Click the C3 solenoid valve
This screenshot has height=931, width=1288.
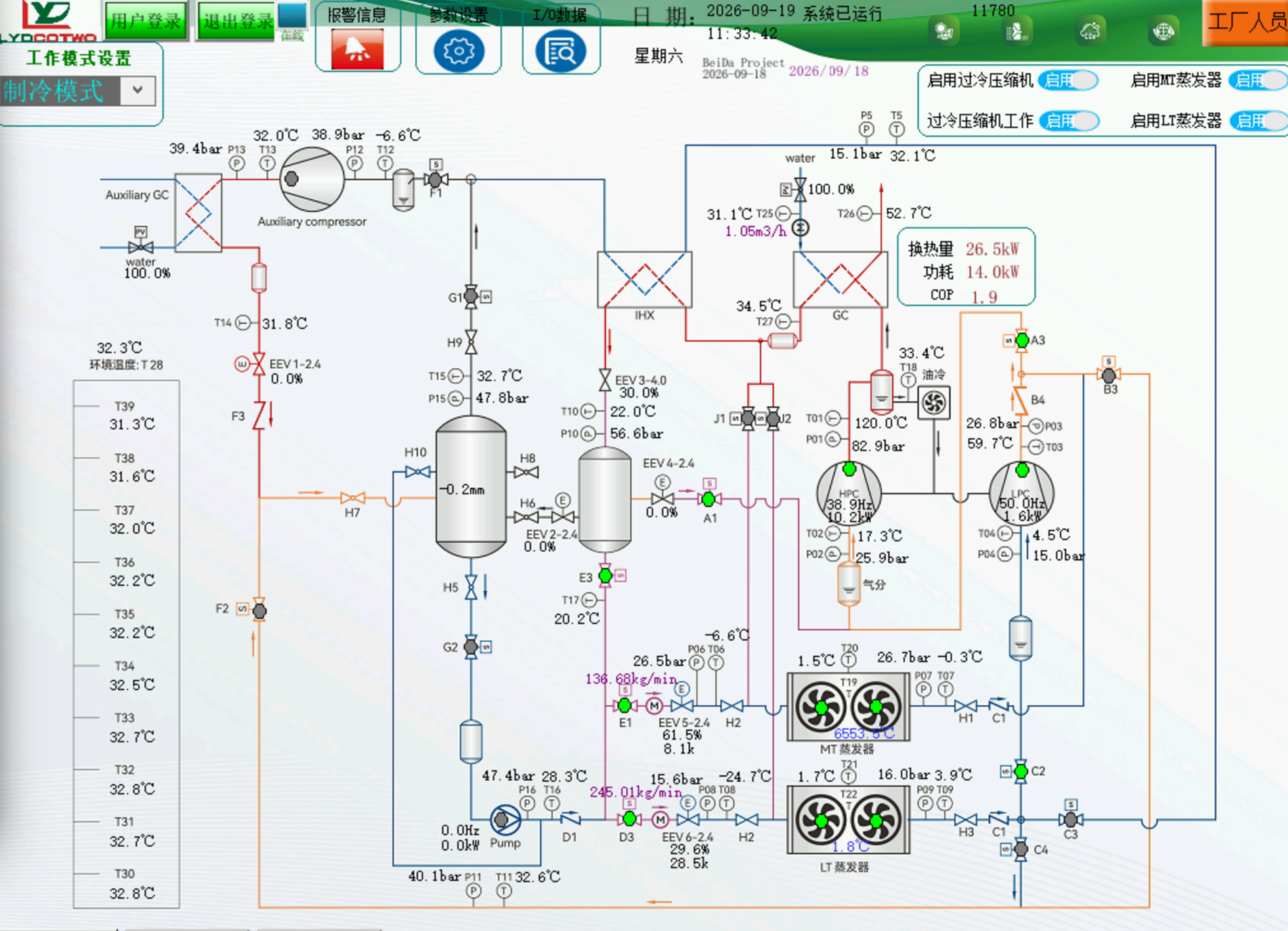[x=1070, y=819]
